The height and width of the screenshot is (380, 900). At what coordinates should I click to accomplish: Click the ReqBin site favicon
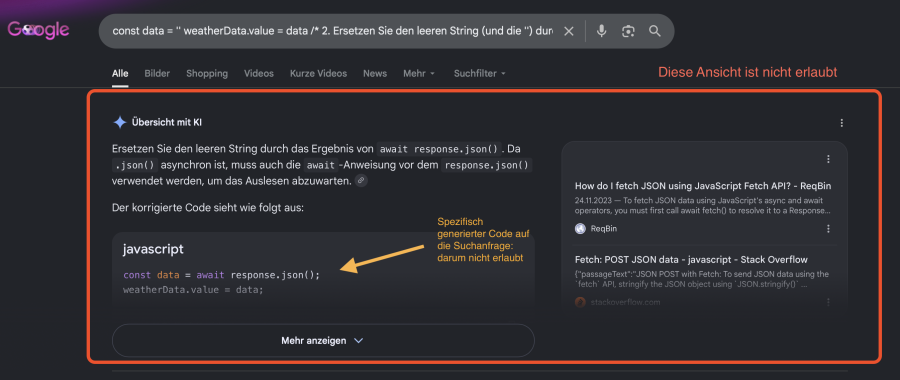580,228
